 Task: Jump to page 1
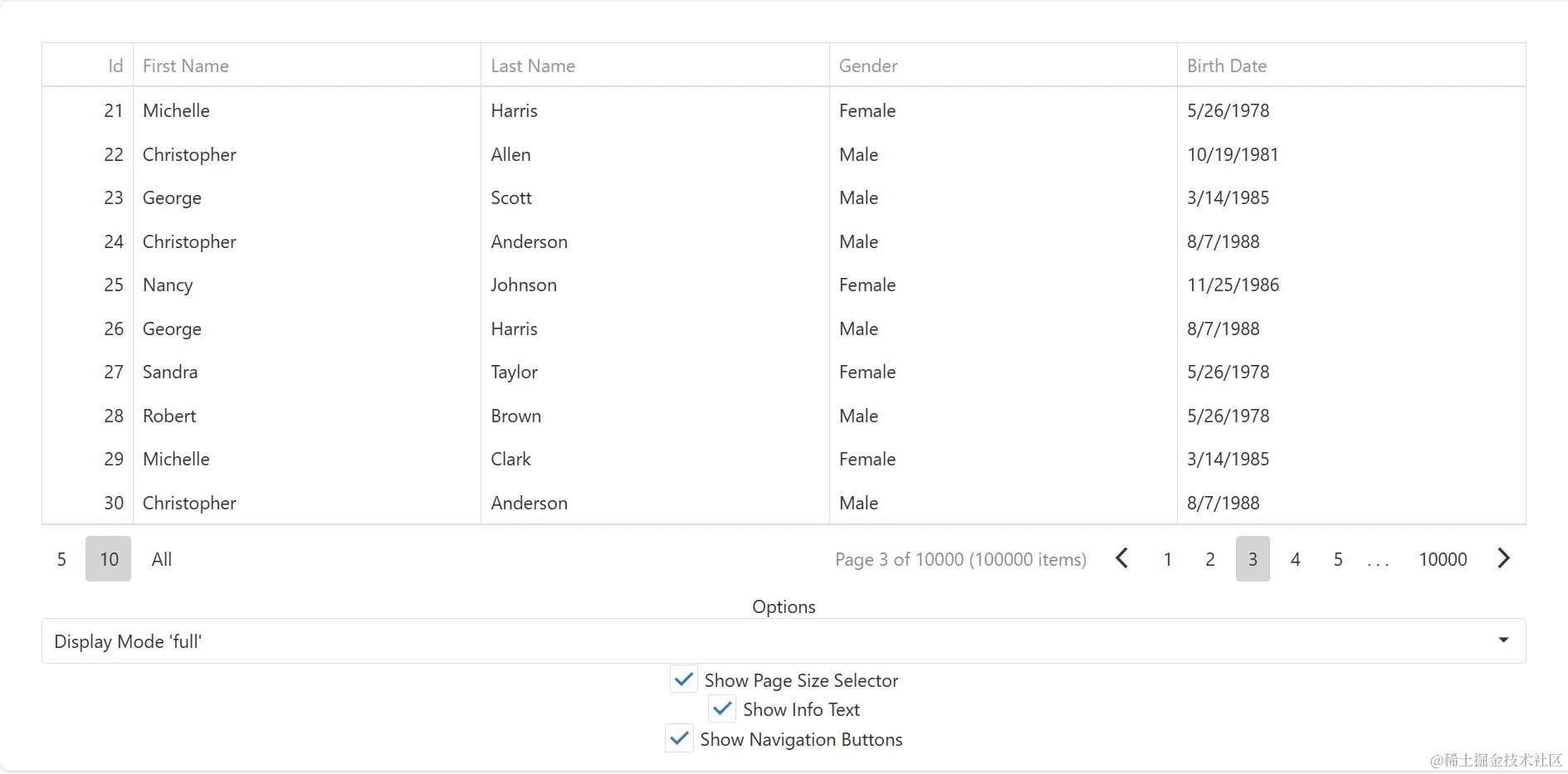point(1168,559)
